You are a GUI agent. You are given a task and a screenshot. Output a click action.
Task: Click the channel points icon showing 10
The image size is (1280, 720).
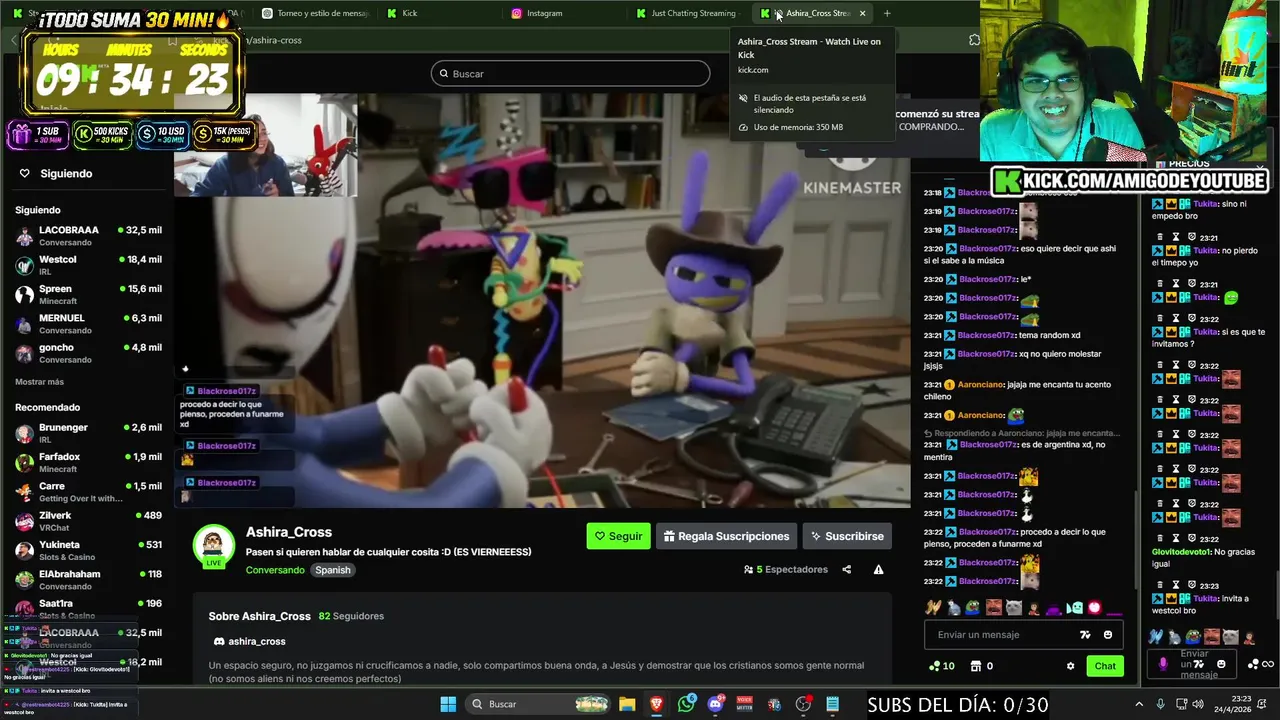(941, 666)
